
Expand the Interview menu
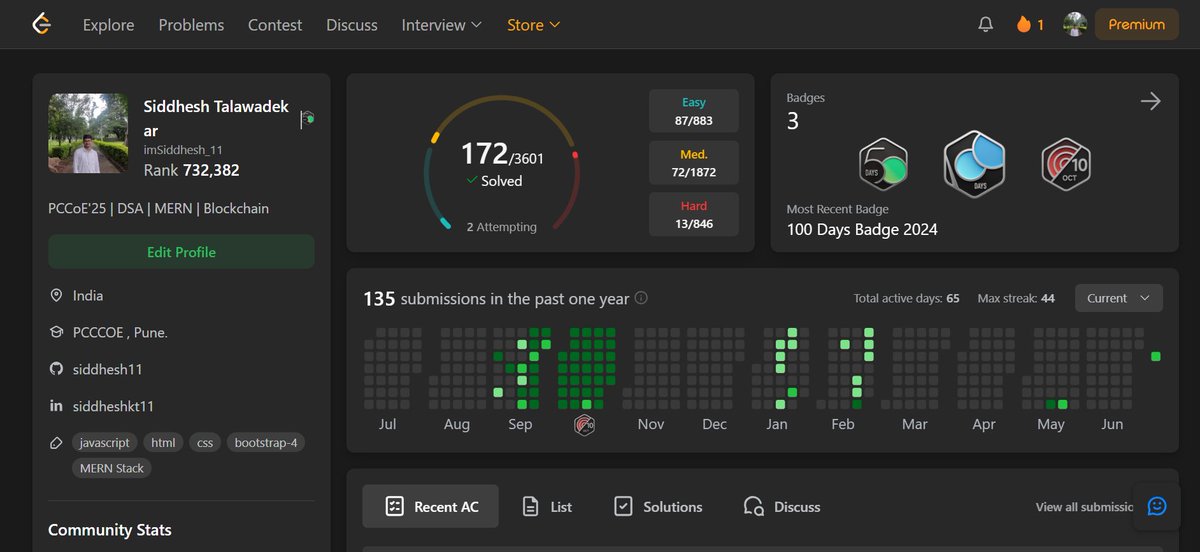coord(441,25)
